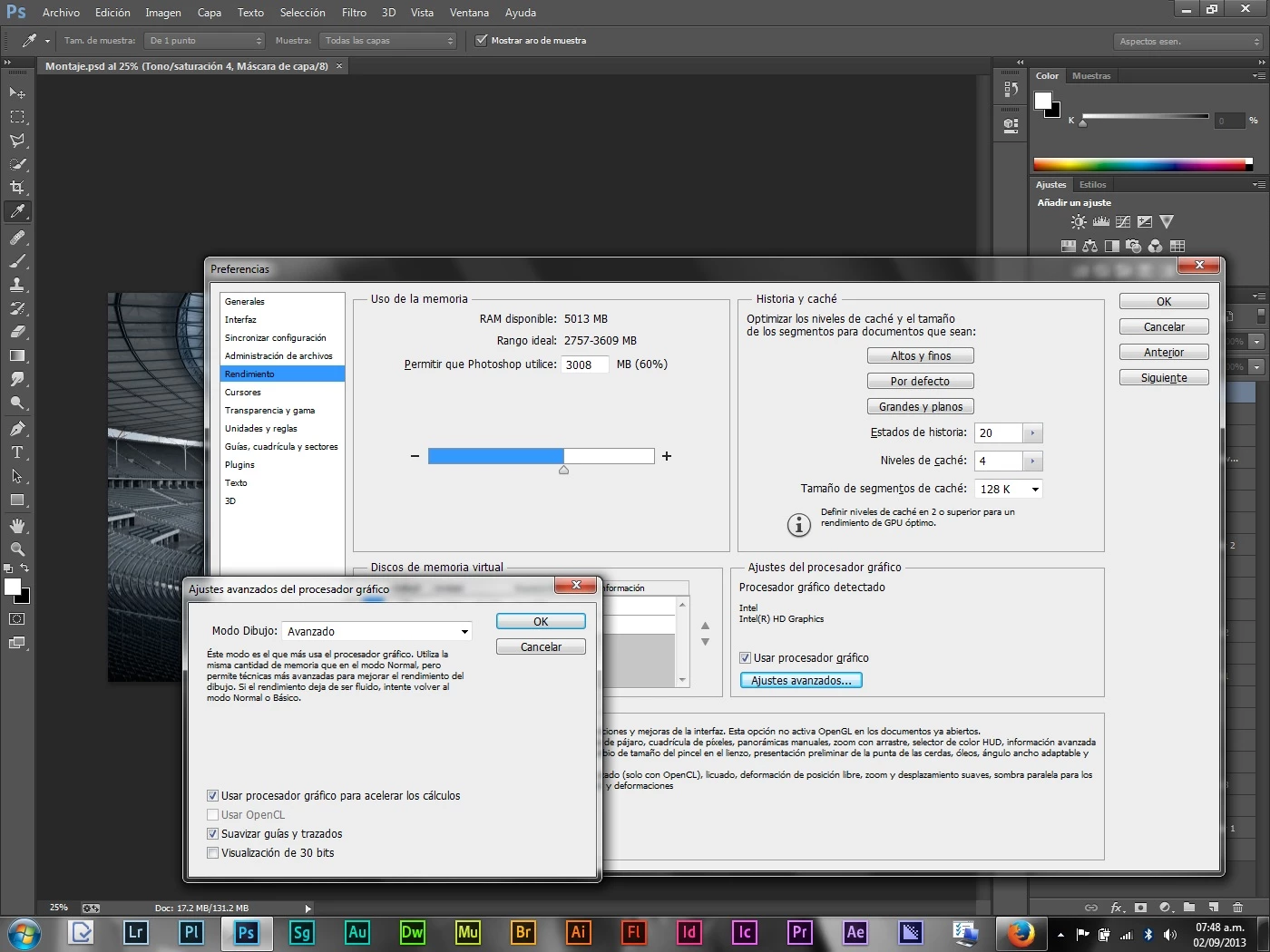Select the Healing Brush tool
The image size is (1270, 952).
[17, 238]
